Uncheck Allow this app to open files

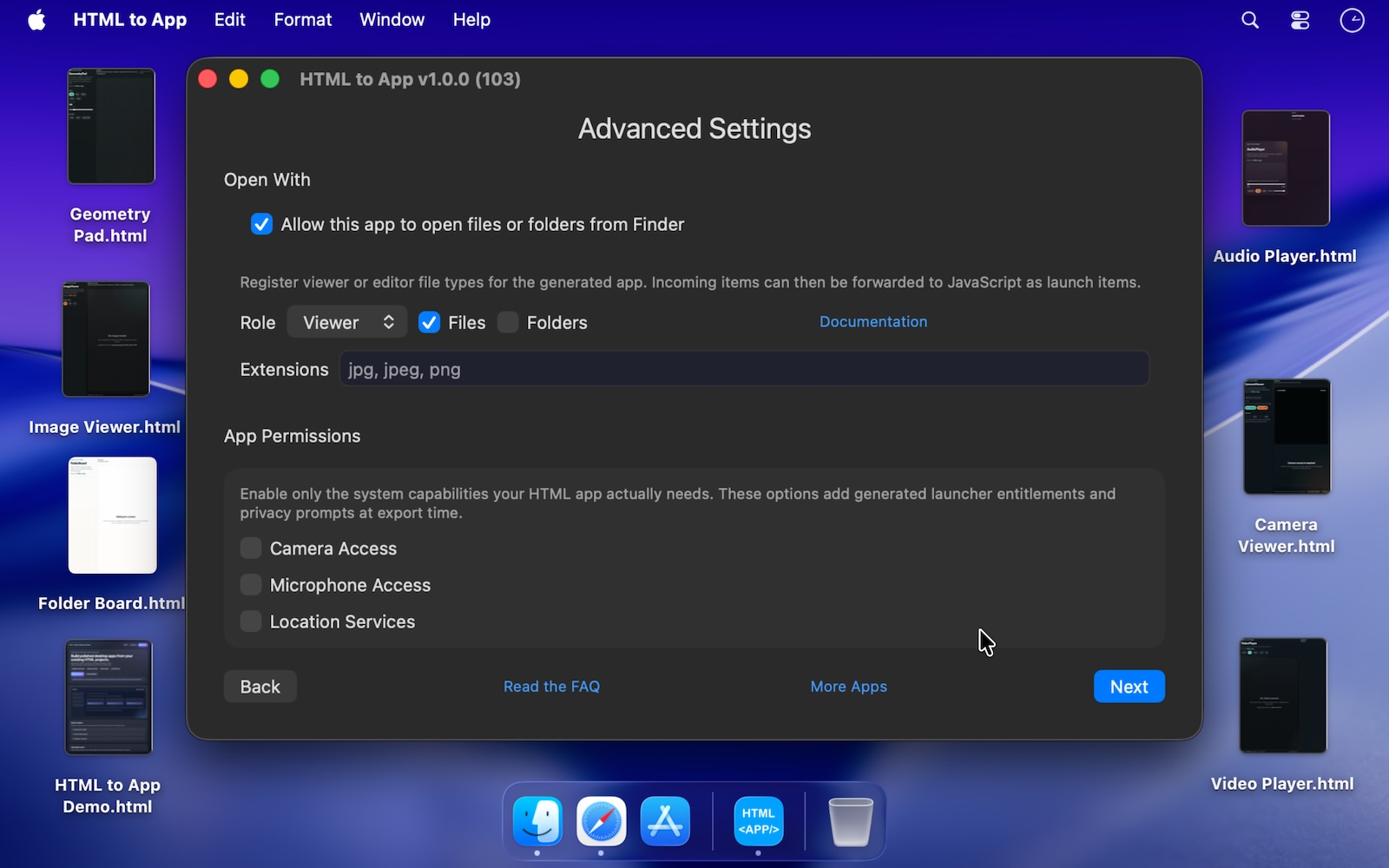(261, 224)
